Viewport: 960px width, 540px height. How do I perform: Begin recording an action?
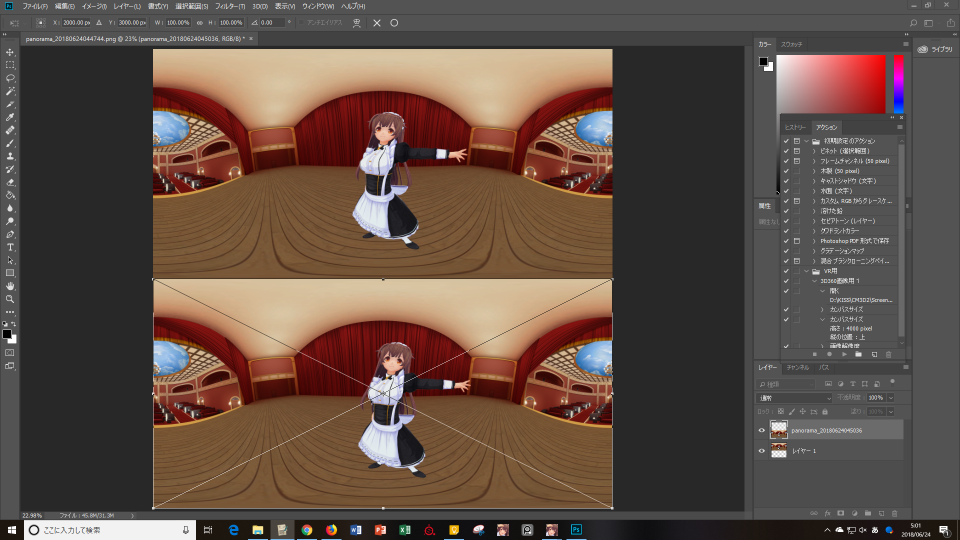(830, 354)
